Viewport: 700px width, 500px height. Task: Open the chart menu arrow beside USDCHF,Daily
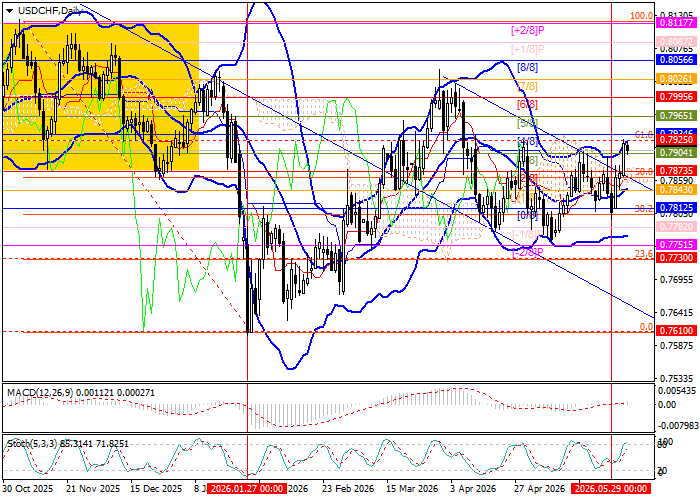(x=9, y=11)
